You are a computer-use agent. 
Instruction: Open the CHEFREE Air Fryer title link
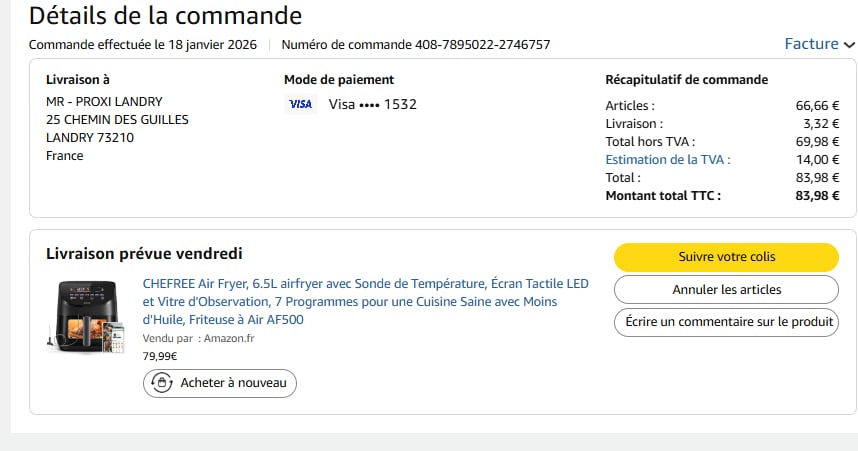coord(365,301)
